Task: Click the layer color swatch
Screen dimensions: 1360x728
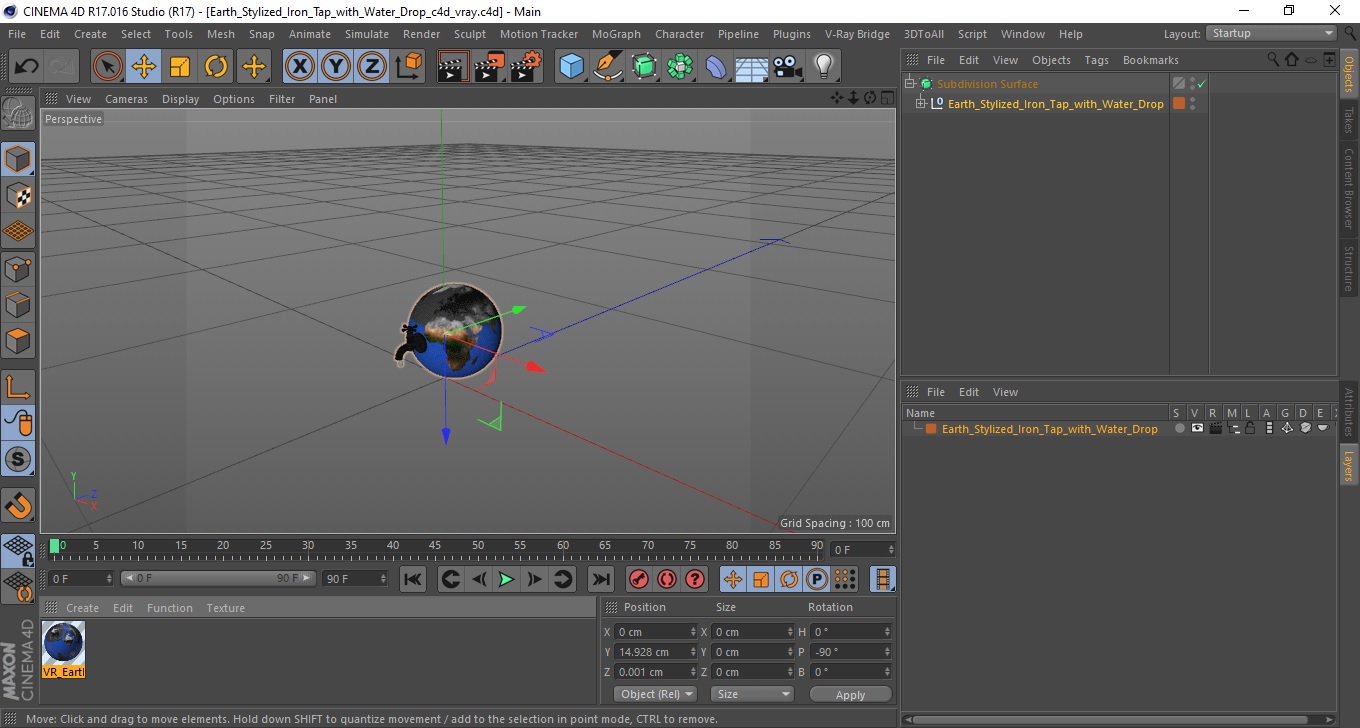Action: tap(931, 428)
